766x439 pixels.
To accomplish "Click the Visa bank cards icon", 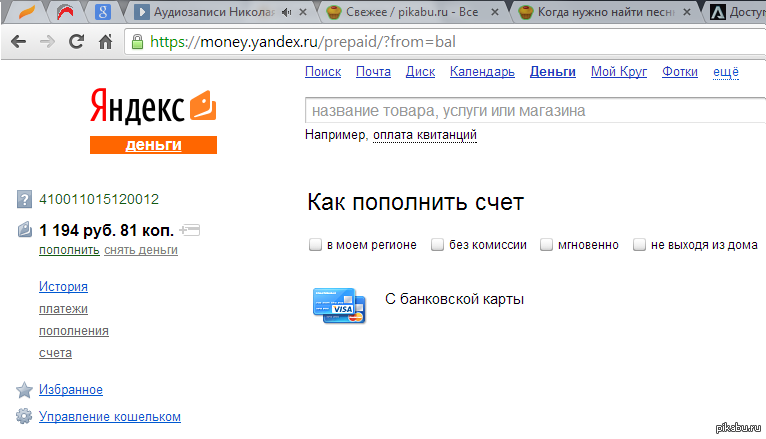I will [x=339, y=305].
